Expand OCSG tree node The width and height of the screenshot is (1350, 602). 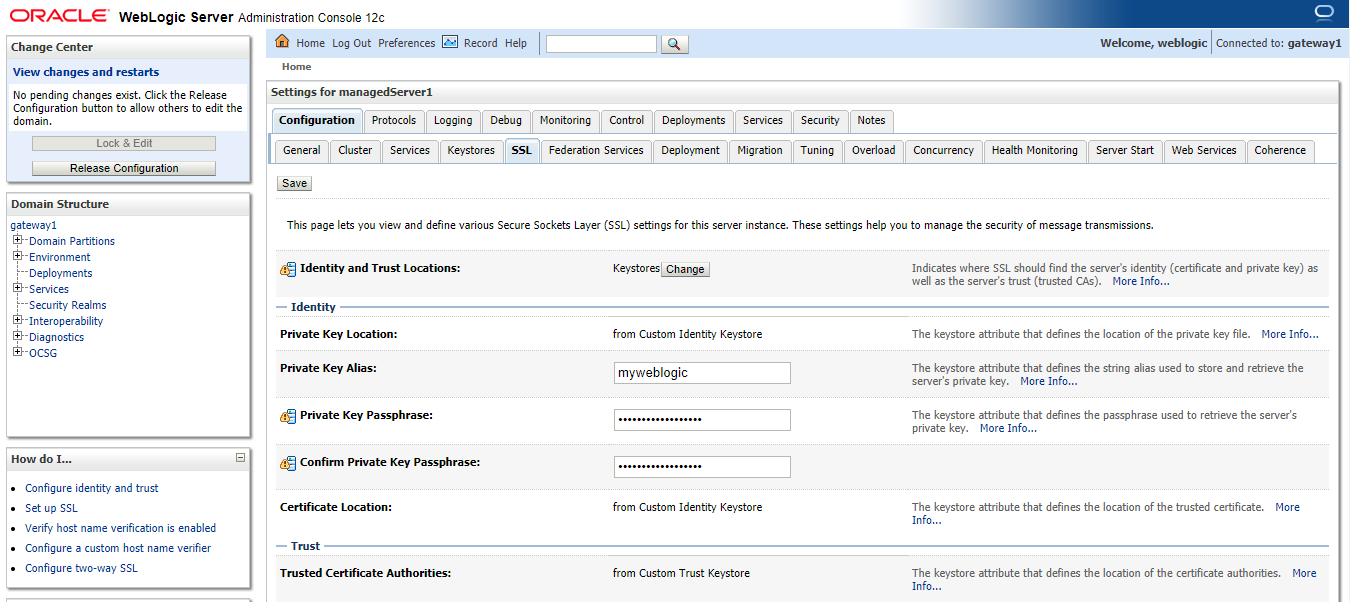click(18, 353)
